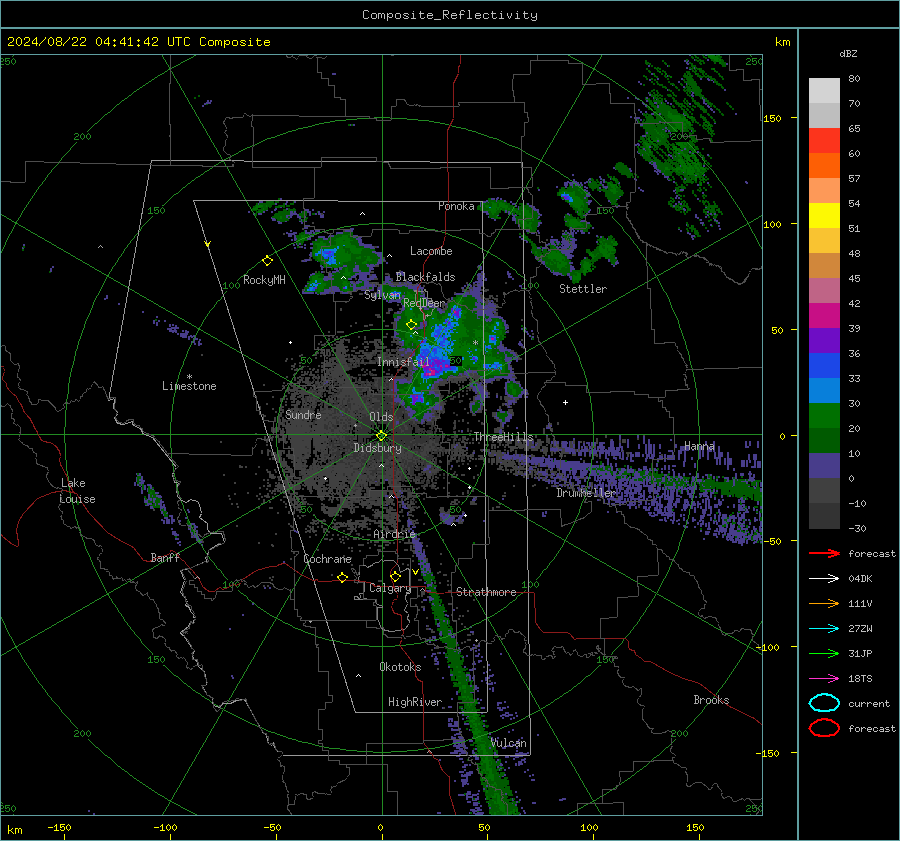Click the yellow radar-site diamond between Olds and Didsbury

381,435
